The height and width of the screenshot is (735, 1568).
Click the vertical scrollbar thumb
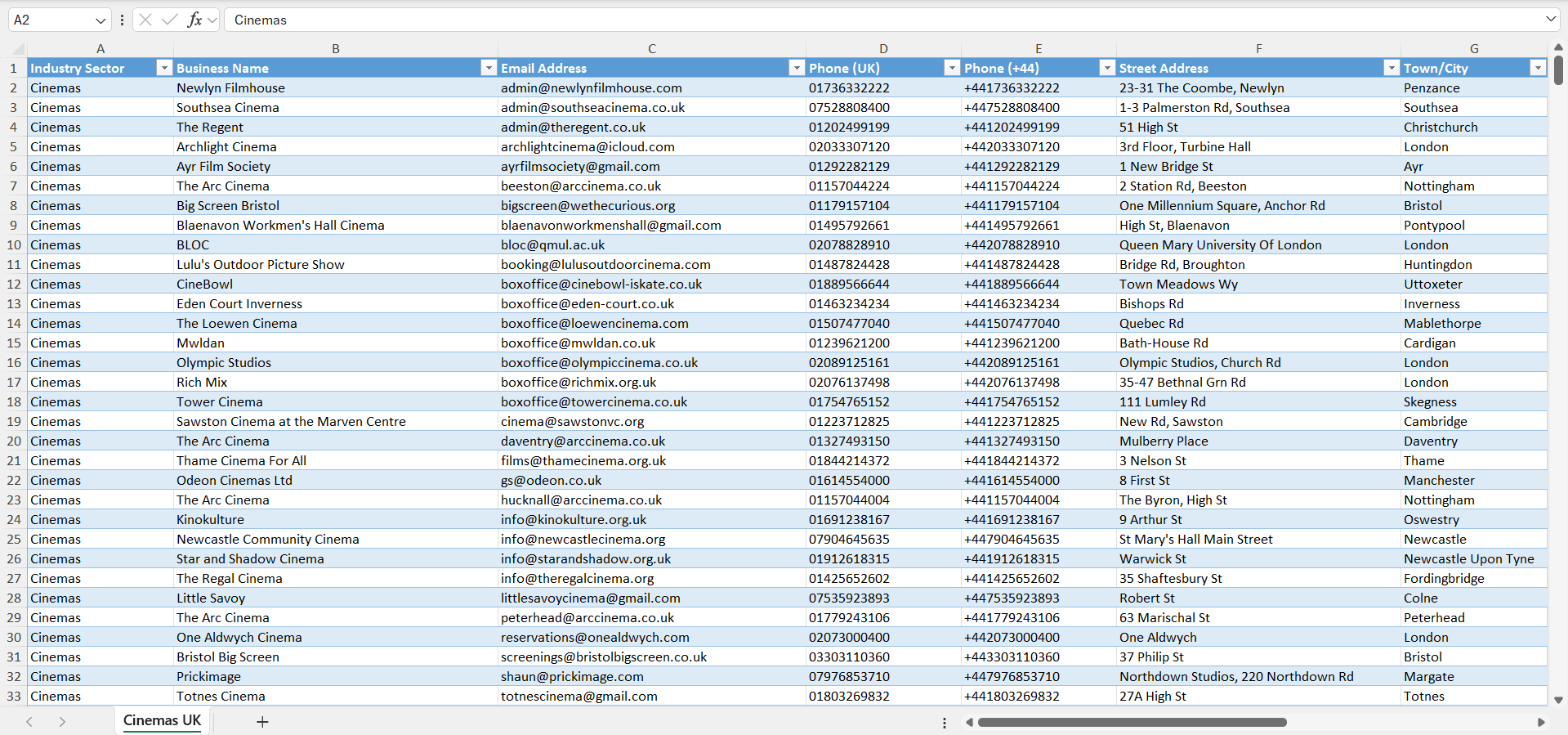(x=1558, y=70)
